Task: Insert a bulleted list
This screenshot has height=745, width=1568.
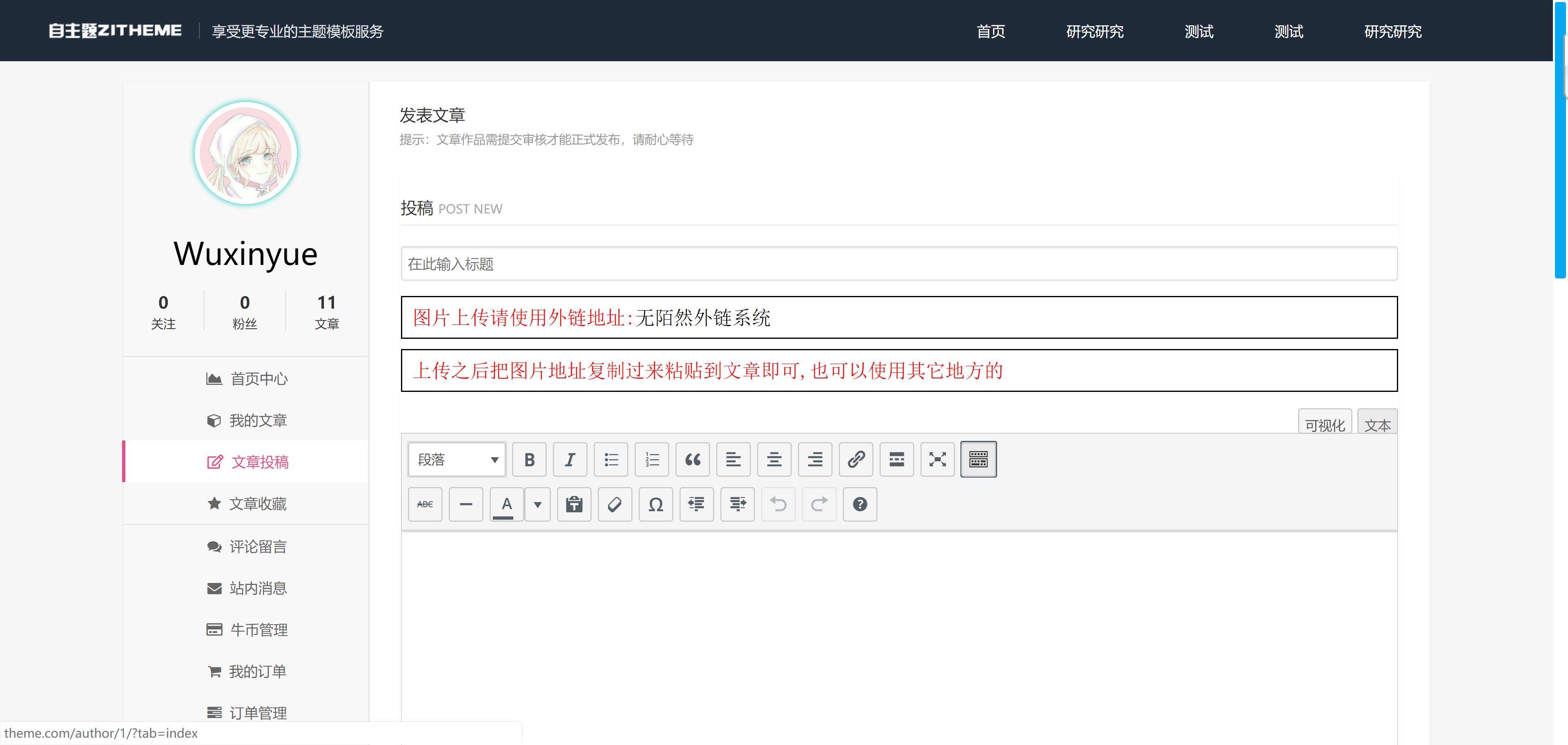Action: pos(610,460)
